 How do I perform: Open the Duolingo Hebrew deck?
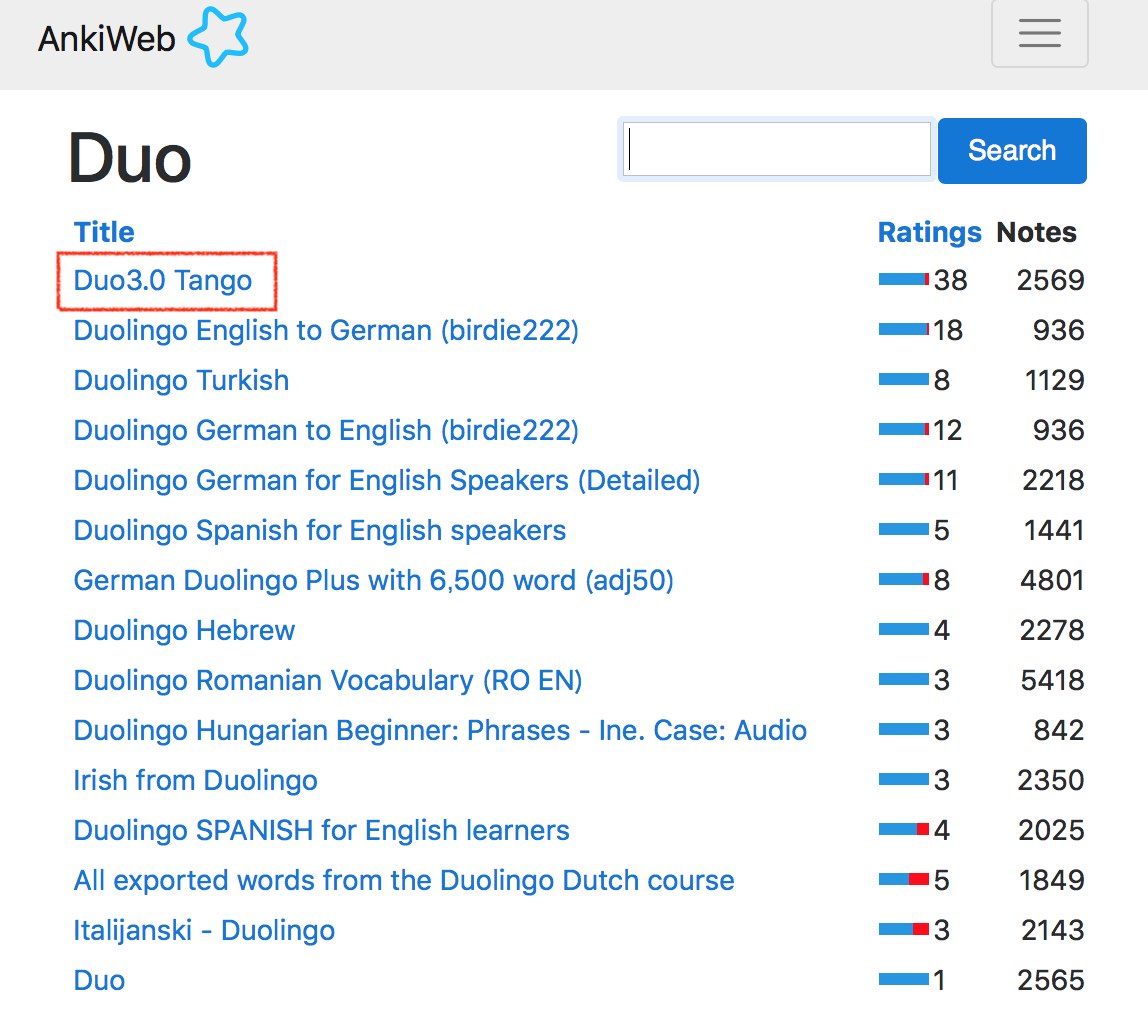(184, 631)
